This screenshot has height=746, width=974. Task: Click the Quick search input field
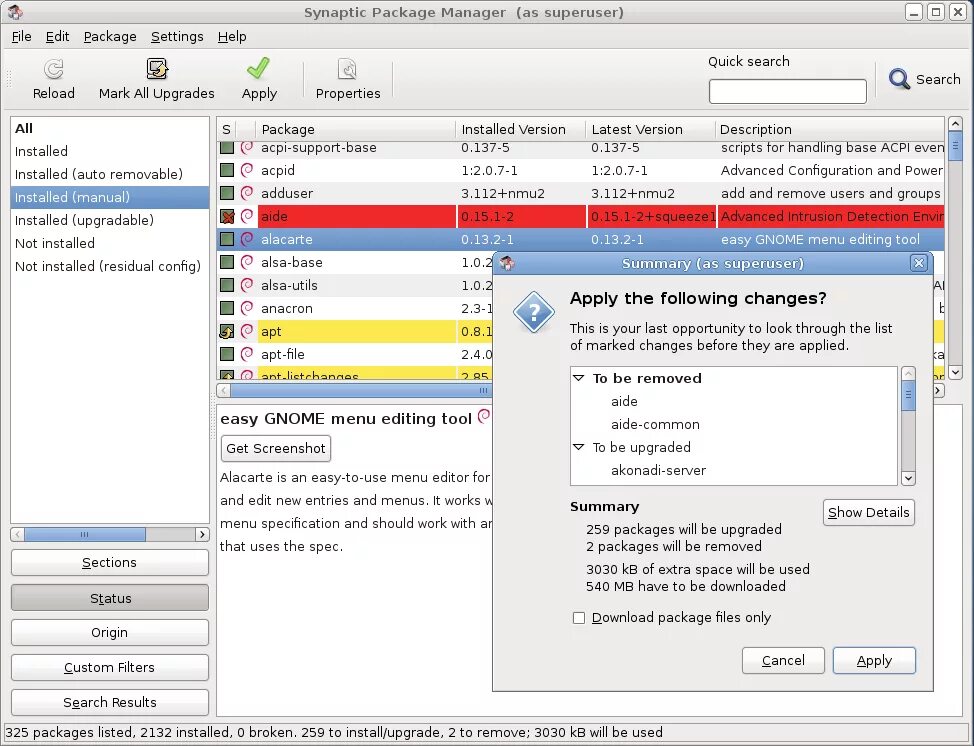click(787, 91)
